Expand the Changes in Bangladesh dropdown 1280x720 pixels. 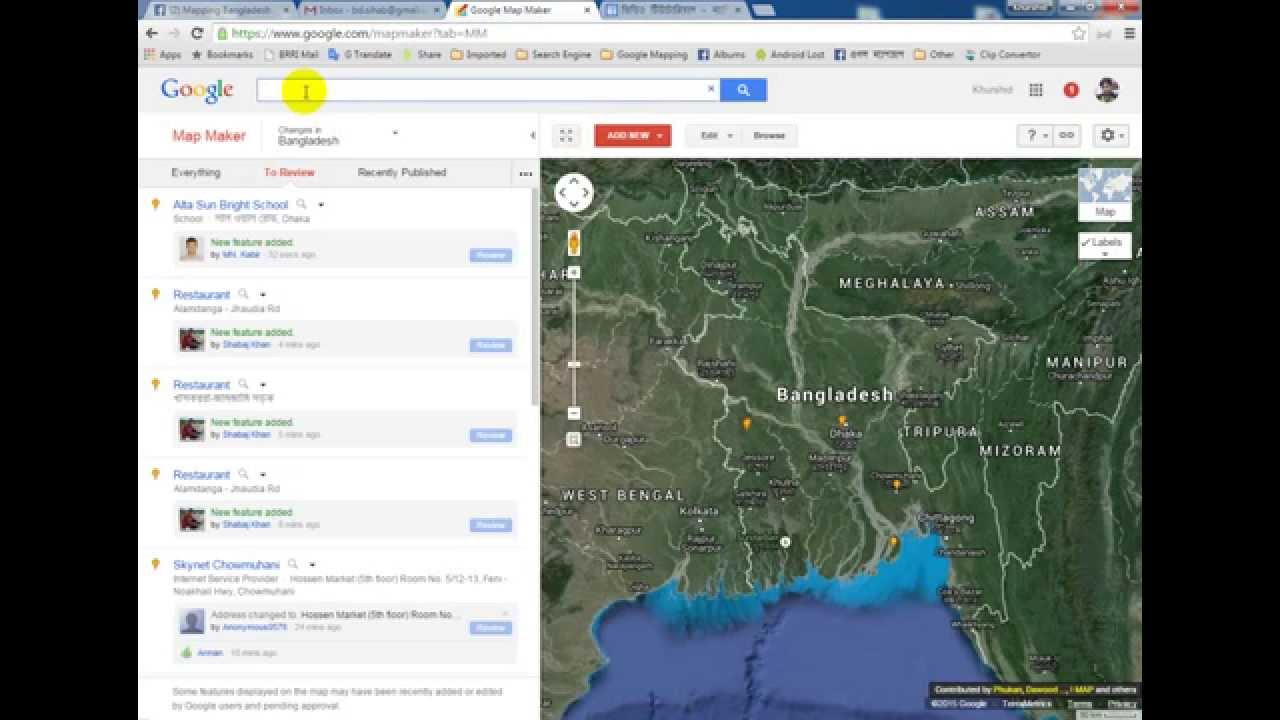tap(395, 133)
